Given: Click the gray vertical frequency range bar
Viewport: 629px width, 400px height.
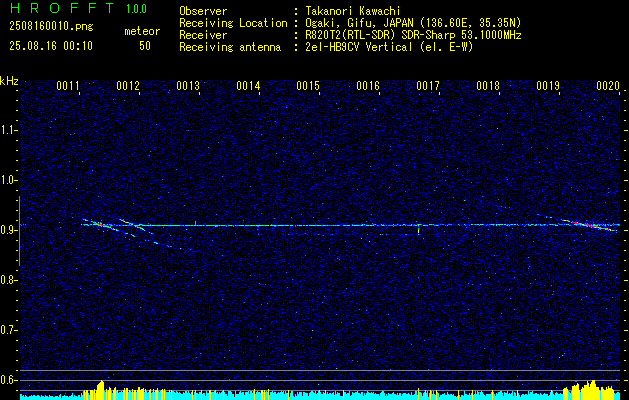Looking at the screenshot, I should 19,231.
